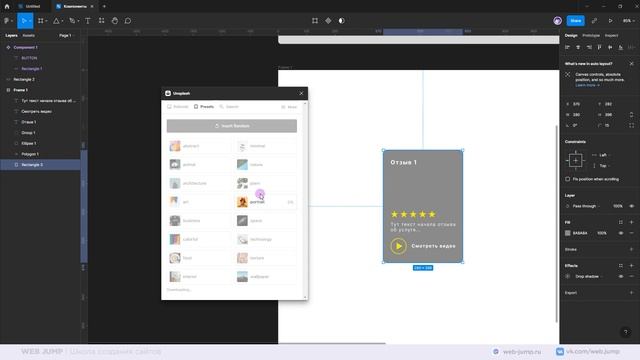640x360 pixels.
Task: Open the zoom level dropdown
Action: (x=628, y=20)
